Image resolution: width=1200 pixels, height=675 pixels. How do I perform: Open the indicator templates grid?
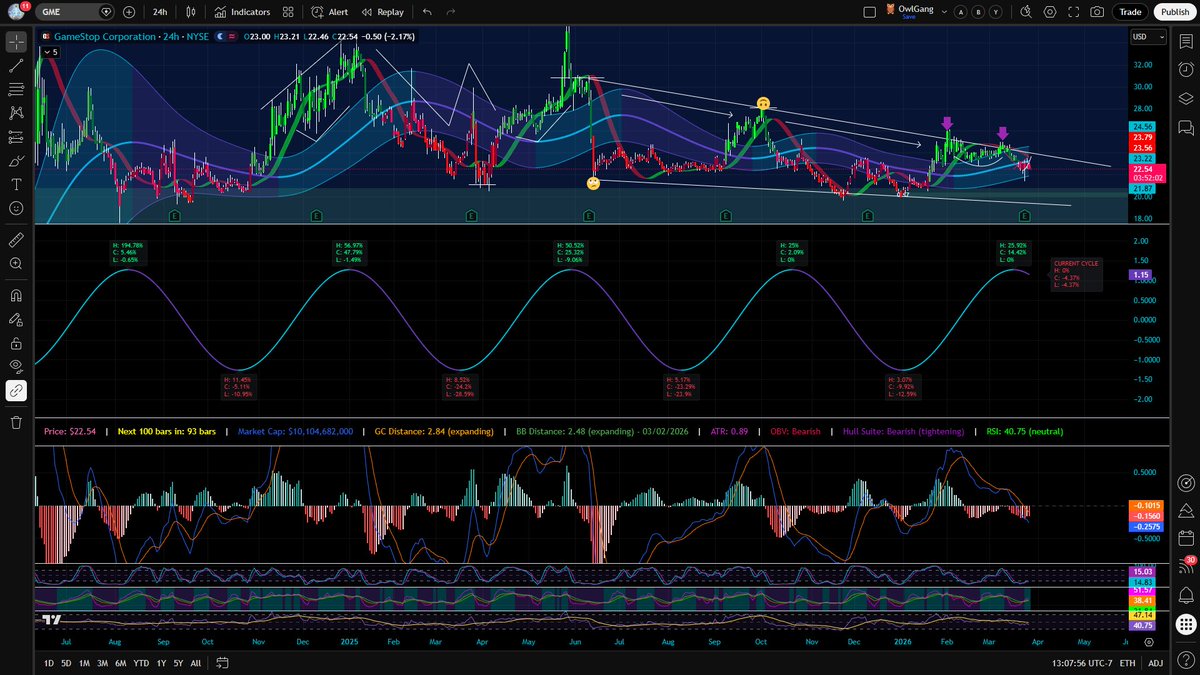click(288, 12)
